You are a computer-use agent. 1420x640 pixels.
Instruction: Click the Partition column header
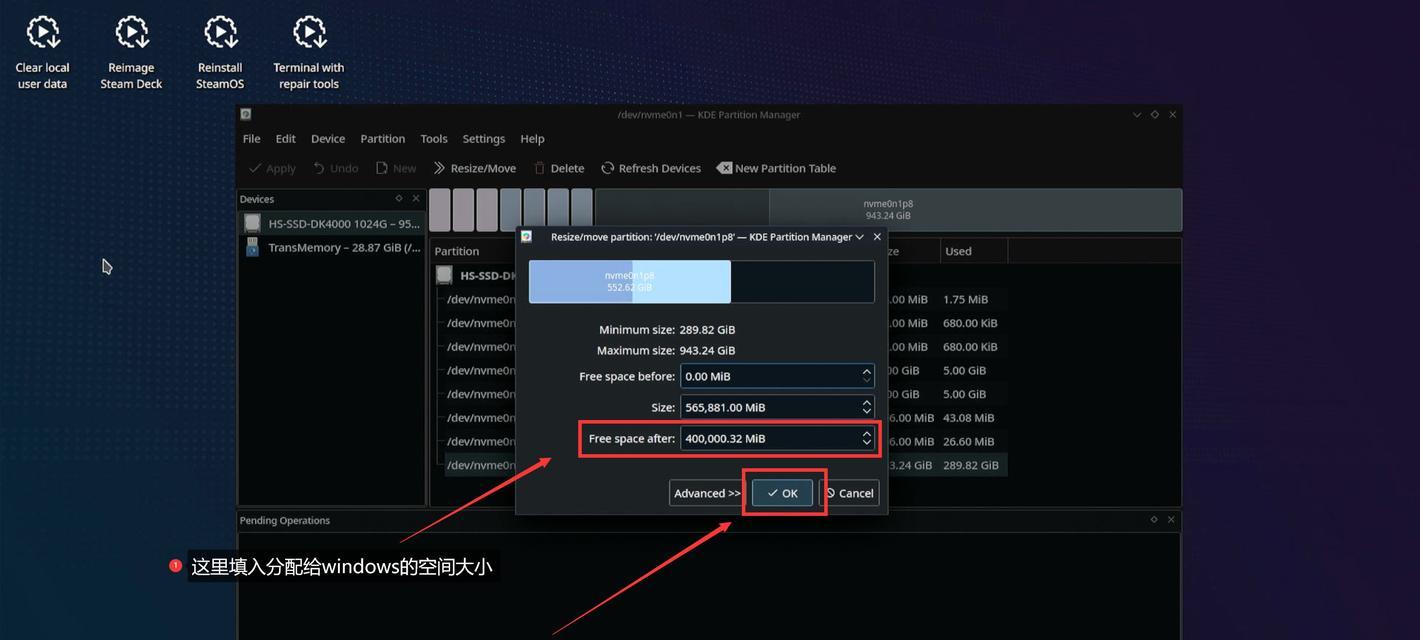(457, 251)
